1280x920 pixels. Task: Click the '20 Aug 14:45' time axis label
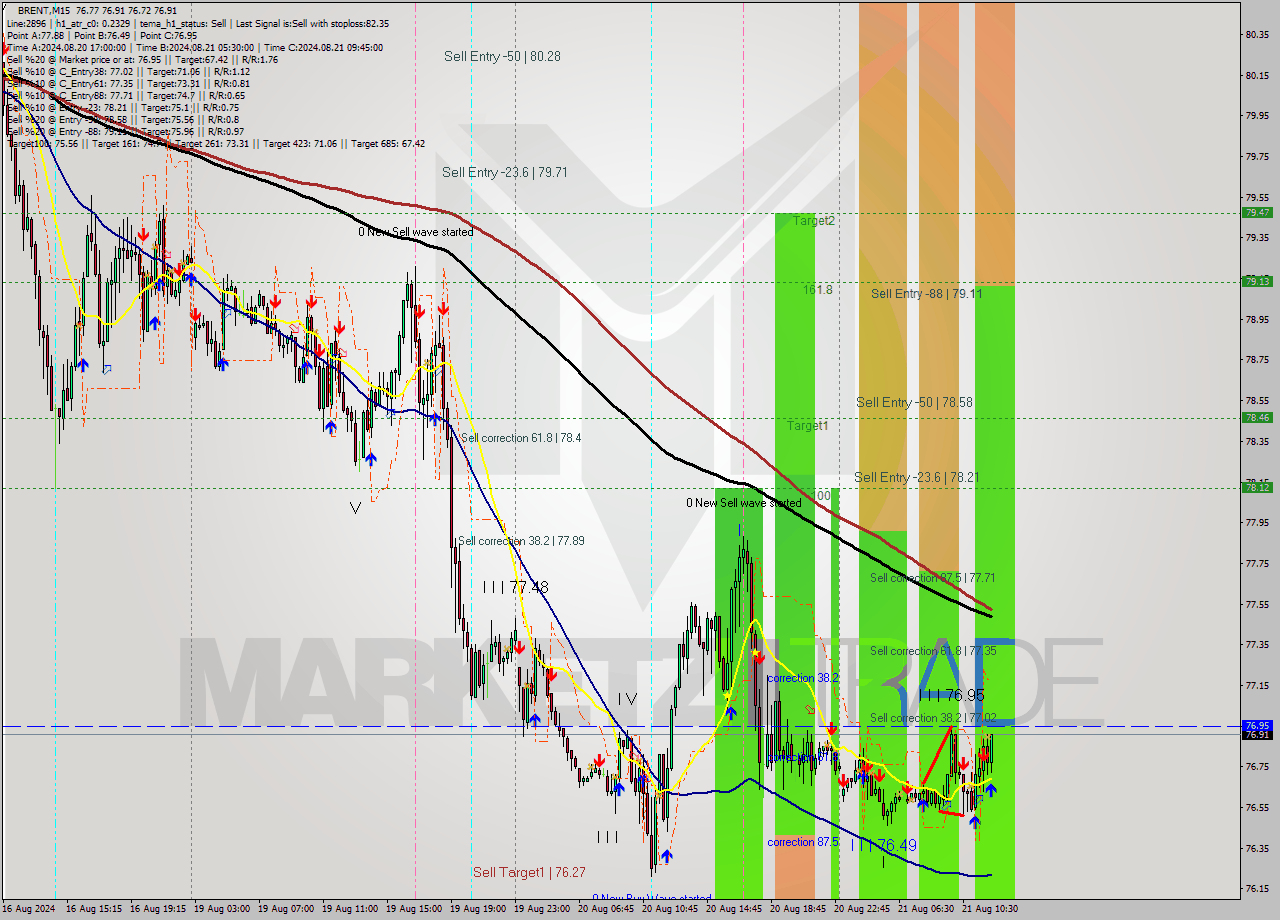coord(734,909)
